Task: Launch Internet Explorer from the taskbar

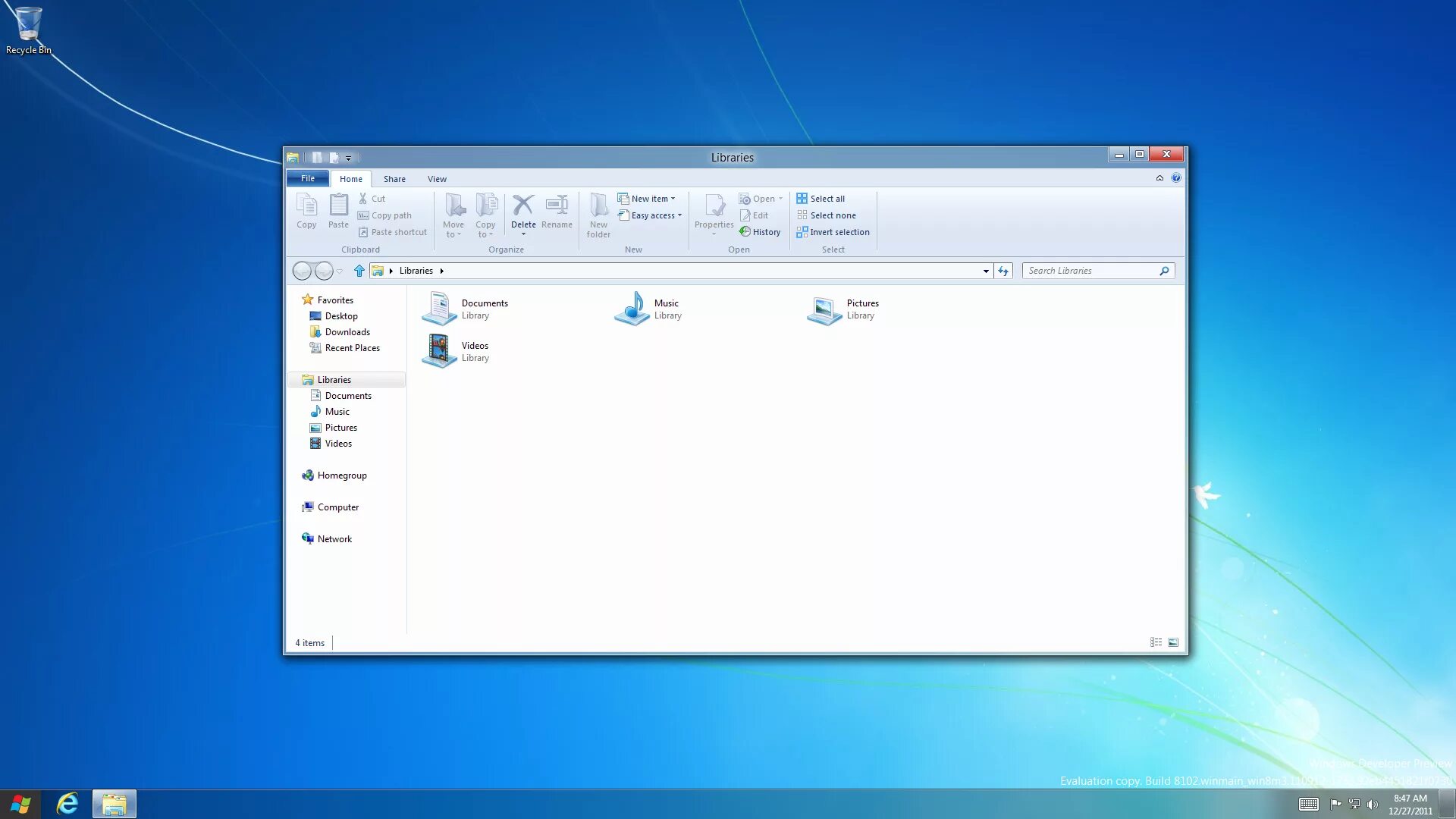Action: pyautogui.click(x=67, y=804)
